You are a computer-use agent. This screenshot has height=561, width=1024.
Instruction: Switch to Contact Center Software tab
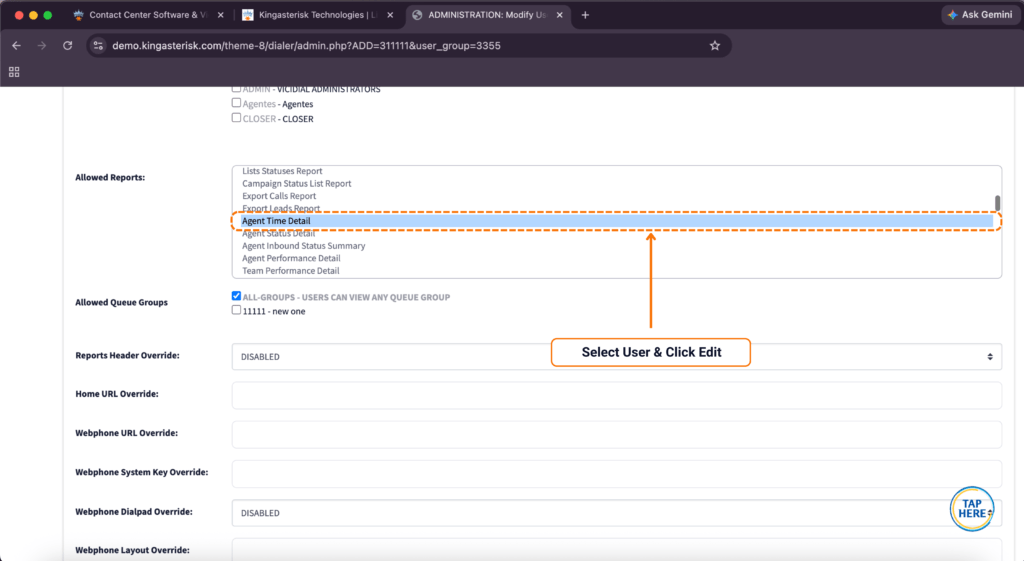[x=148, y=15]
